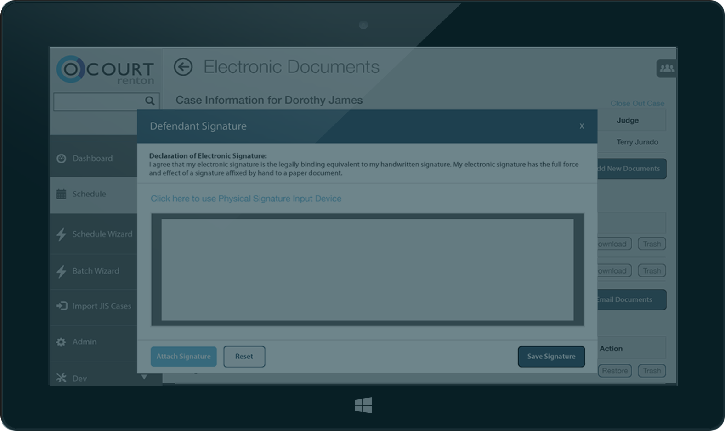Click the Attach Signature button

(x=183, y=356)
